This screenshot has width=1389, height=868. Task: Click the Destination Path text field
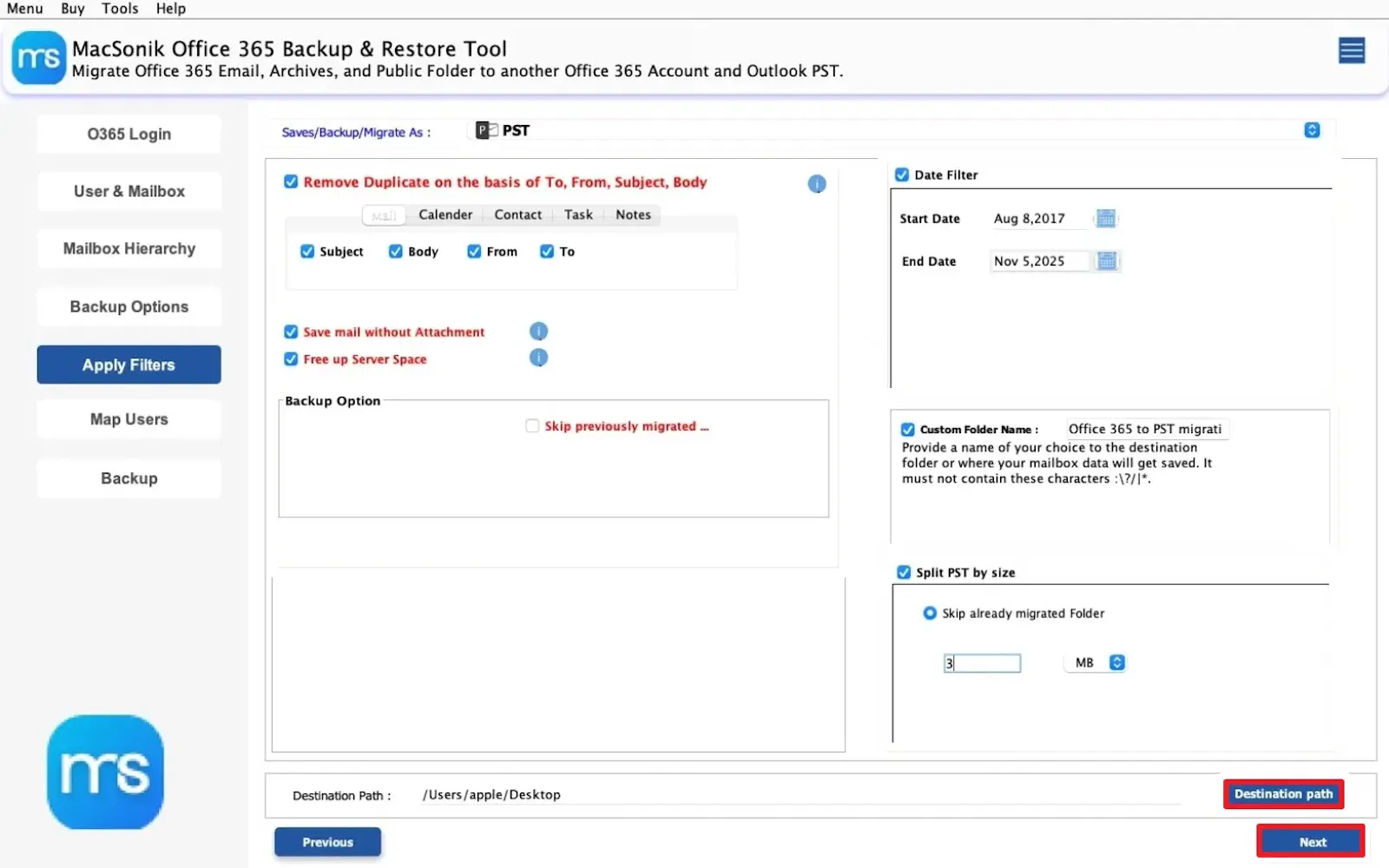click(x=799, y=794)
